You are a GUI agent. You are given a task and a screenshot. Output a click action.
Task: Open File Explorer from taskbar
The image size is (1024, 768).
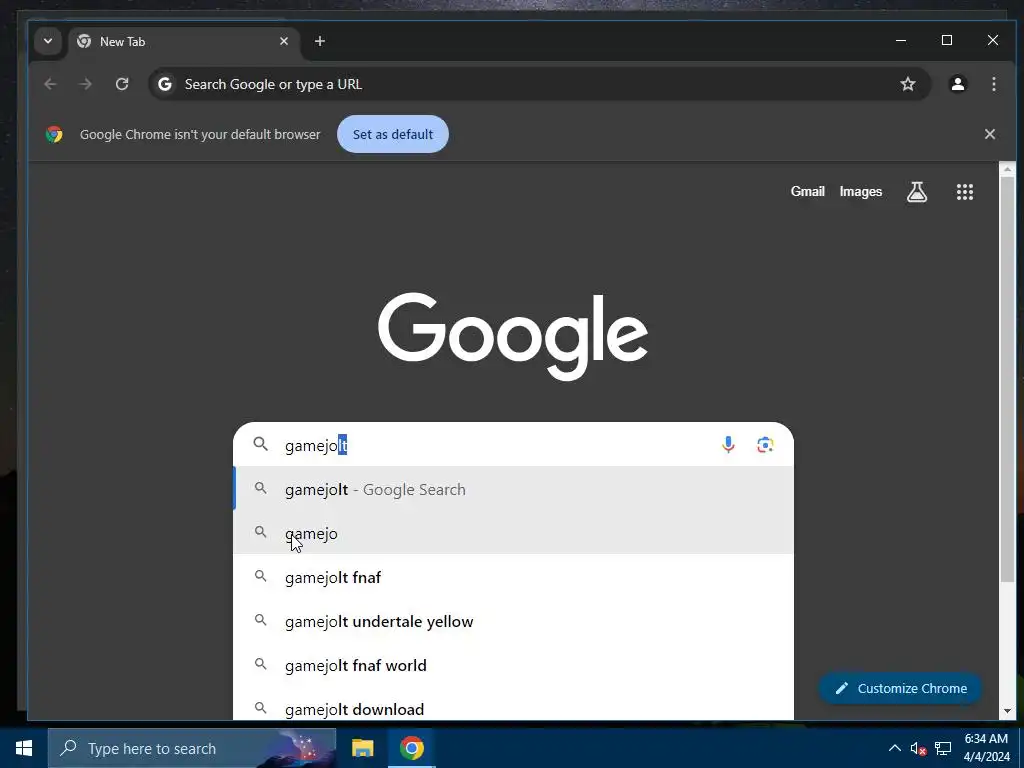tap(362, 748)
